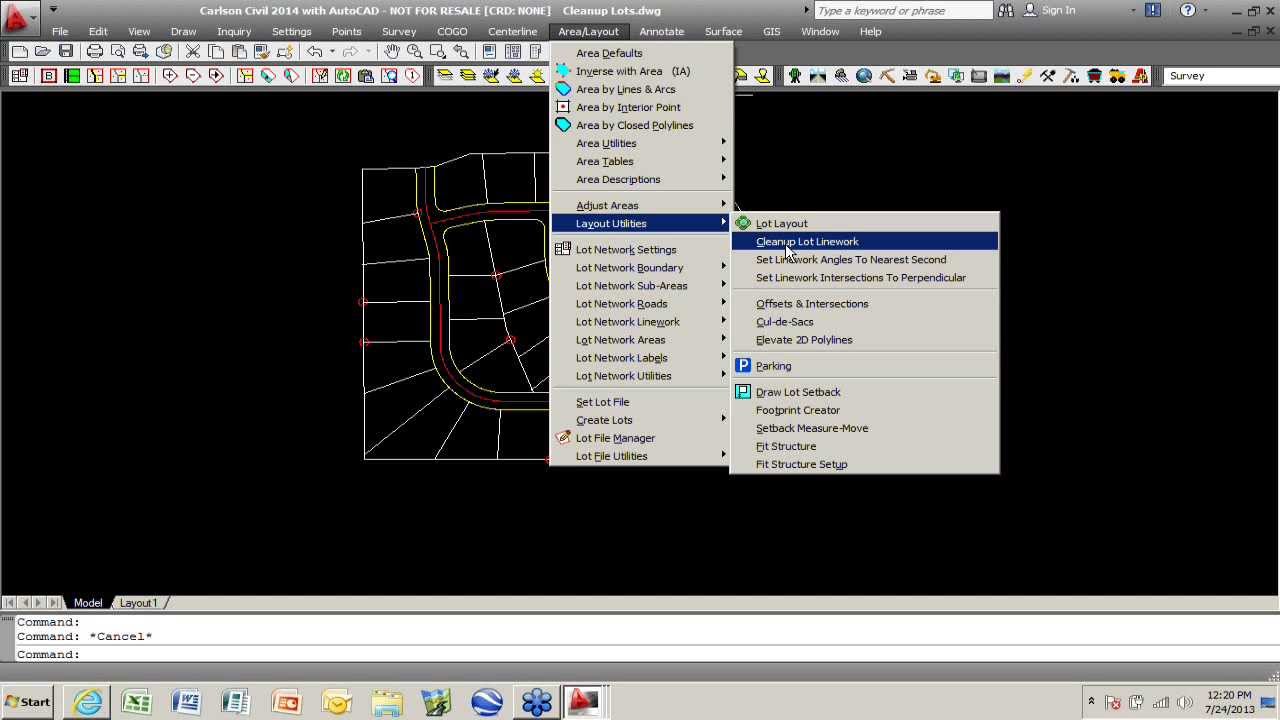Viewport: 1280px width, 720px height.
Task: Click the Zoom Realtime magnifier icon
Action: click(x=414, y=51)
